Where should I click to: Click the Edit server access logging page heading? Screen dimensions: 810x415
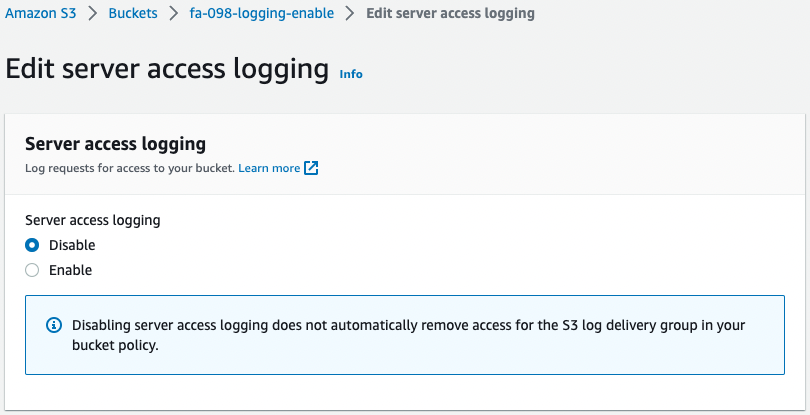(167, 69)
